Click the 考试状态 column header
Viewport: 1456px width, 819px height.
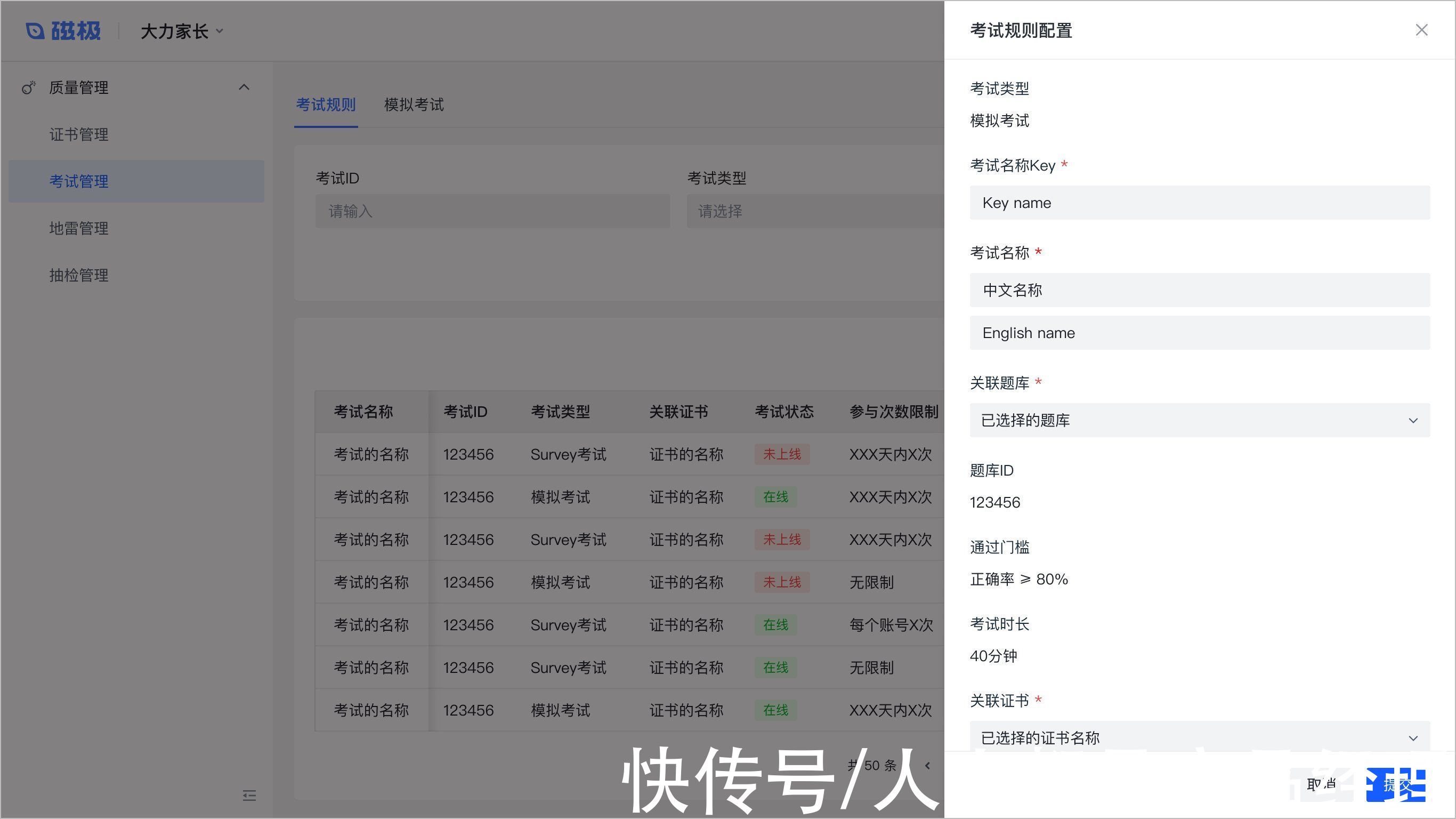click(784, 412)
